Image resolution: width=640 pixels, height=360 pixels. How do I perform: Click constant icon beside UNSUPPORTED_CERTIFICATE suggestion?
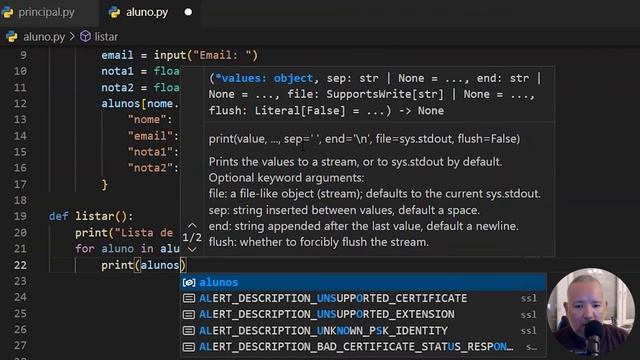pyautogui.click(x=189, y=298)
